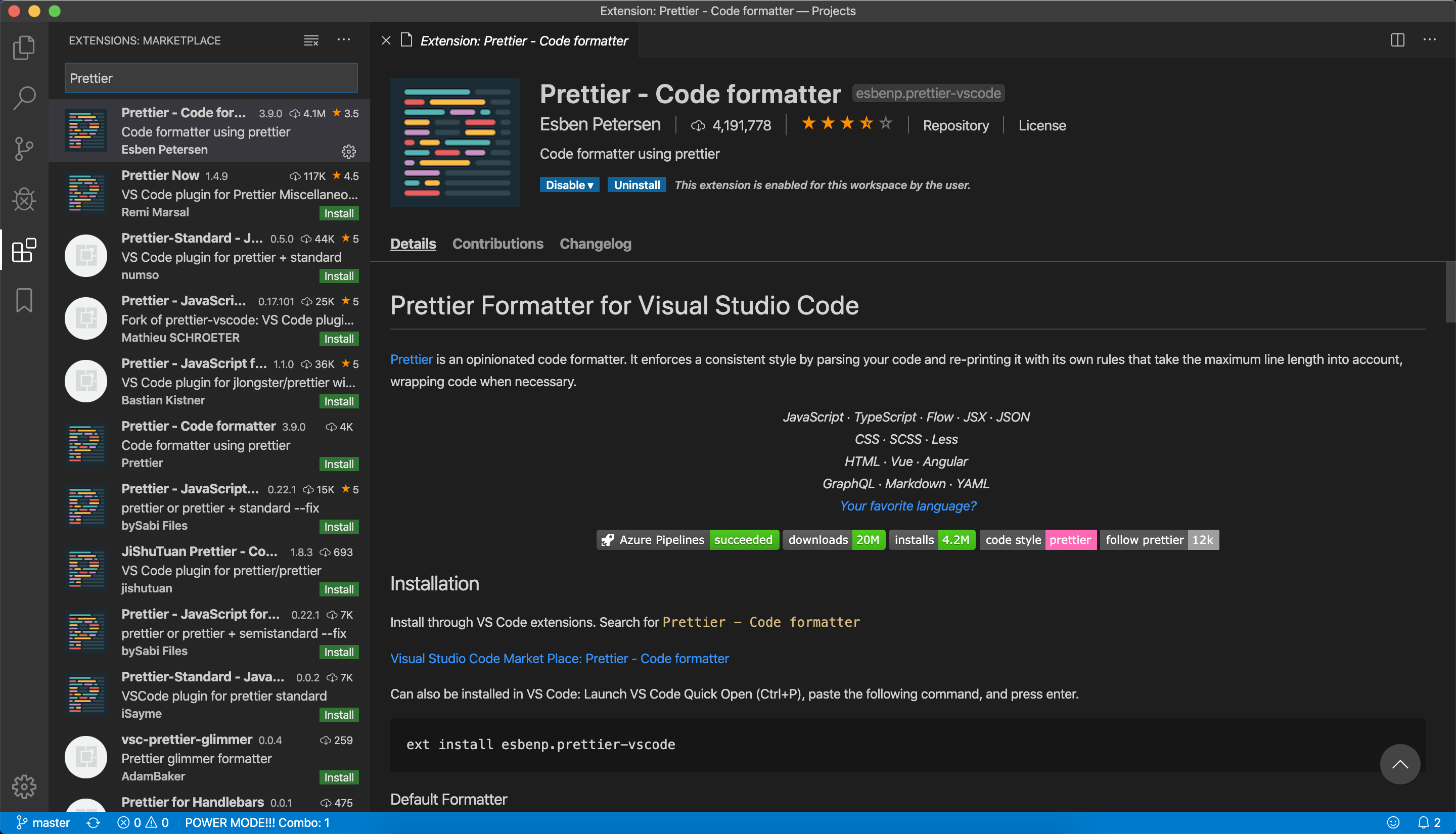
Task: Click the synchronize changes status bar icon
Action: click(x=94, y=822)
